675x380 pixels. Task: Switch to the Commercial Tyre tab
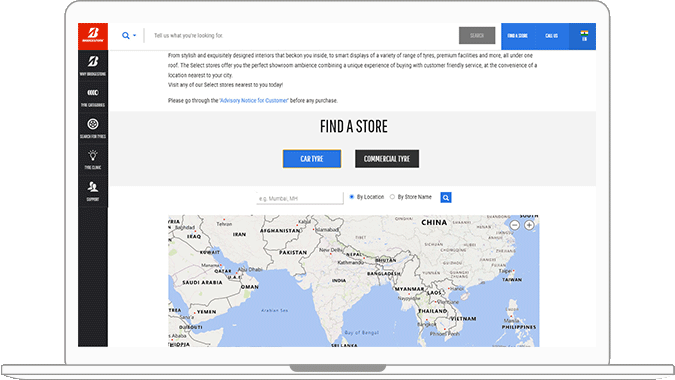coord(387,159)
